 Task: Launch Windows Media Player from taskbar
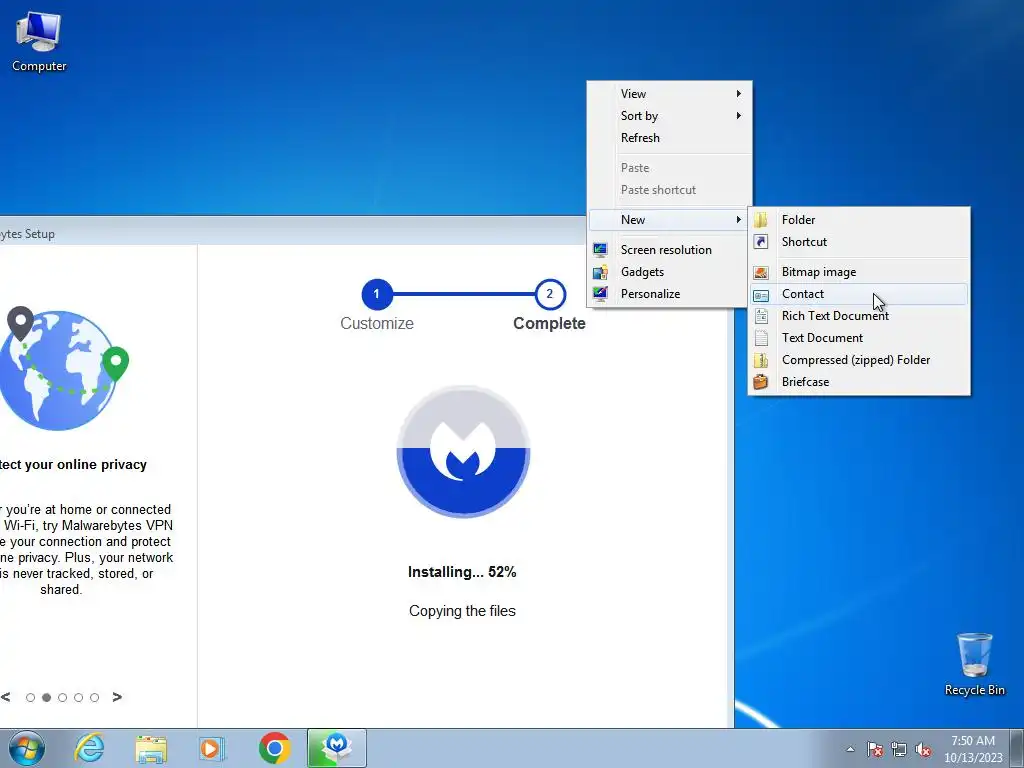click(212, 748)
